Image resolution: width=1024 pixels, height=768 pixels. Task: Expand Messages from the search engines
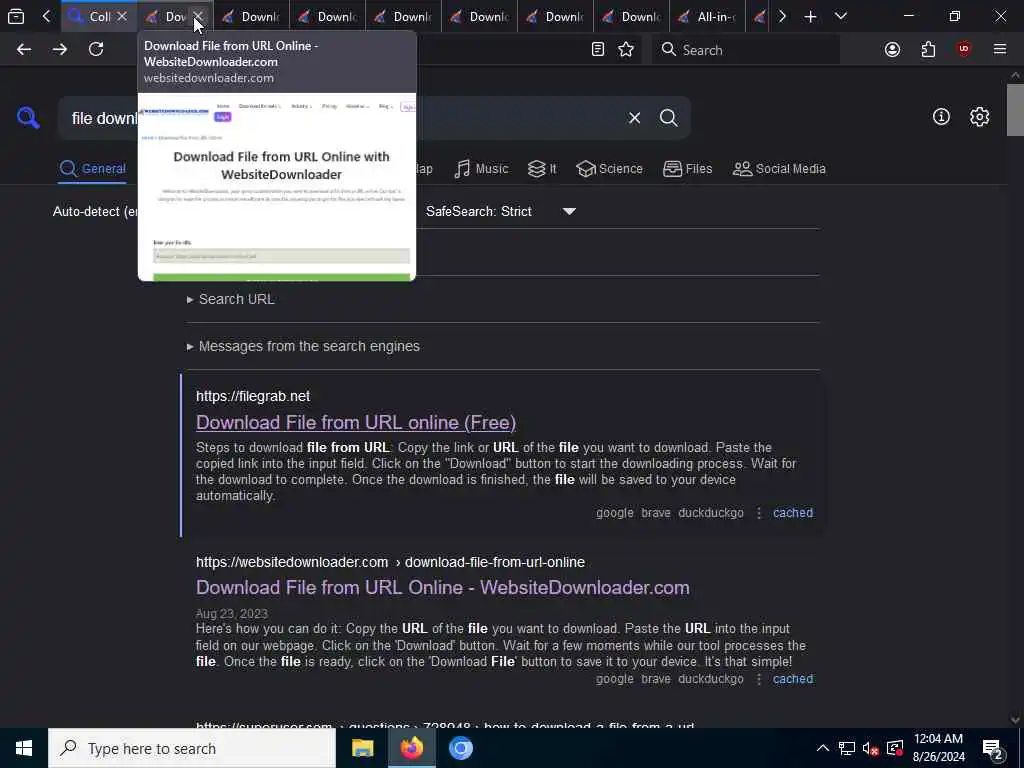click(303, 346)
